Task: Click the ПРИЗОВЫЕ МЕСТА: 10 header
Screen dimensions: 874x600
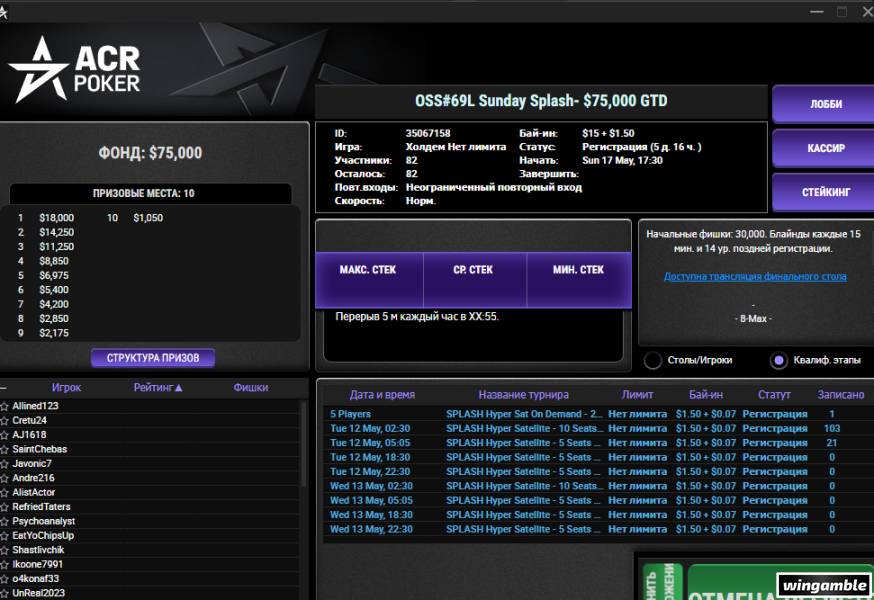Action: pos(144,193)
